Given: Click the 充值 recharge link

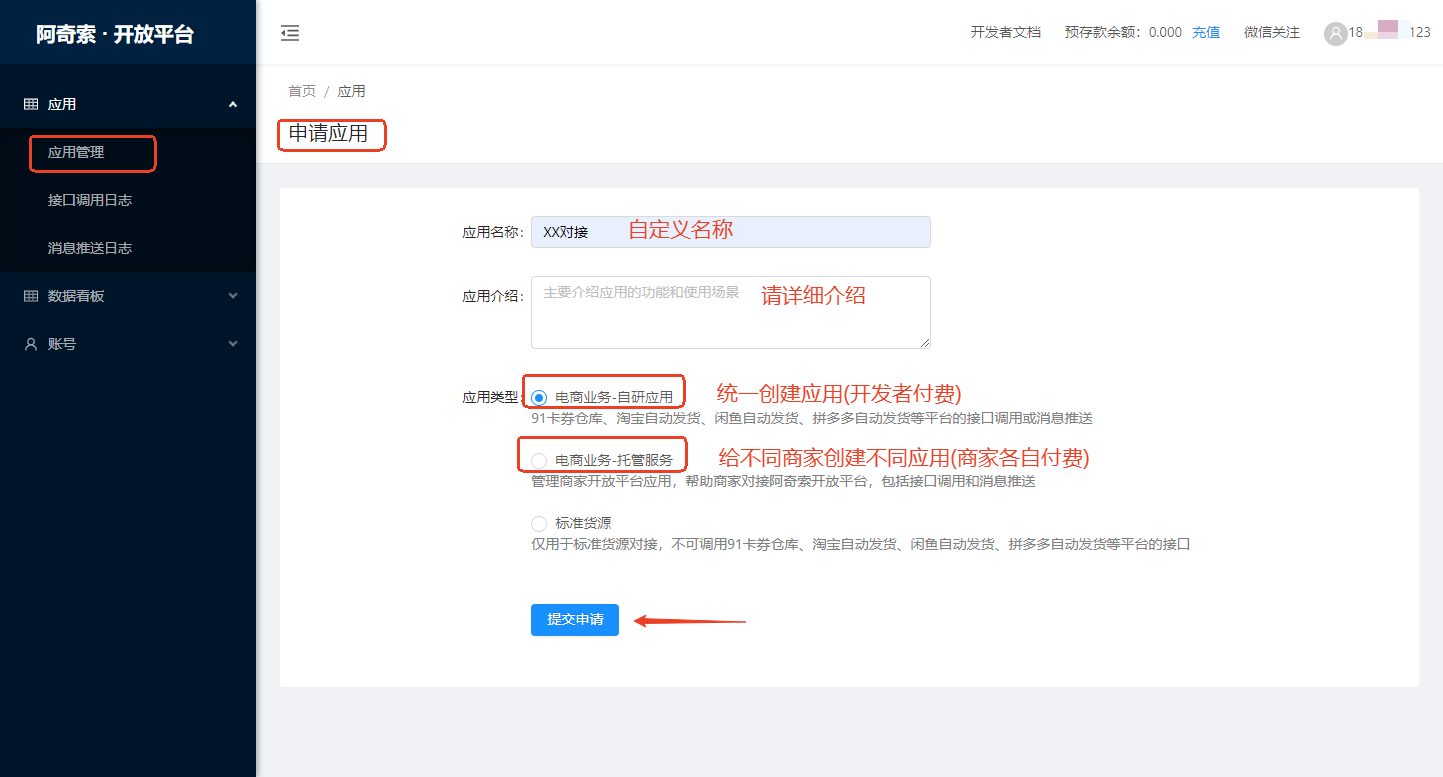Looking at the screenshot, I should pyautogui.click(x=1206, y=33).
